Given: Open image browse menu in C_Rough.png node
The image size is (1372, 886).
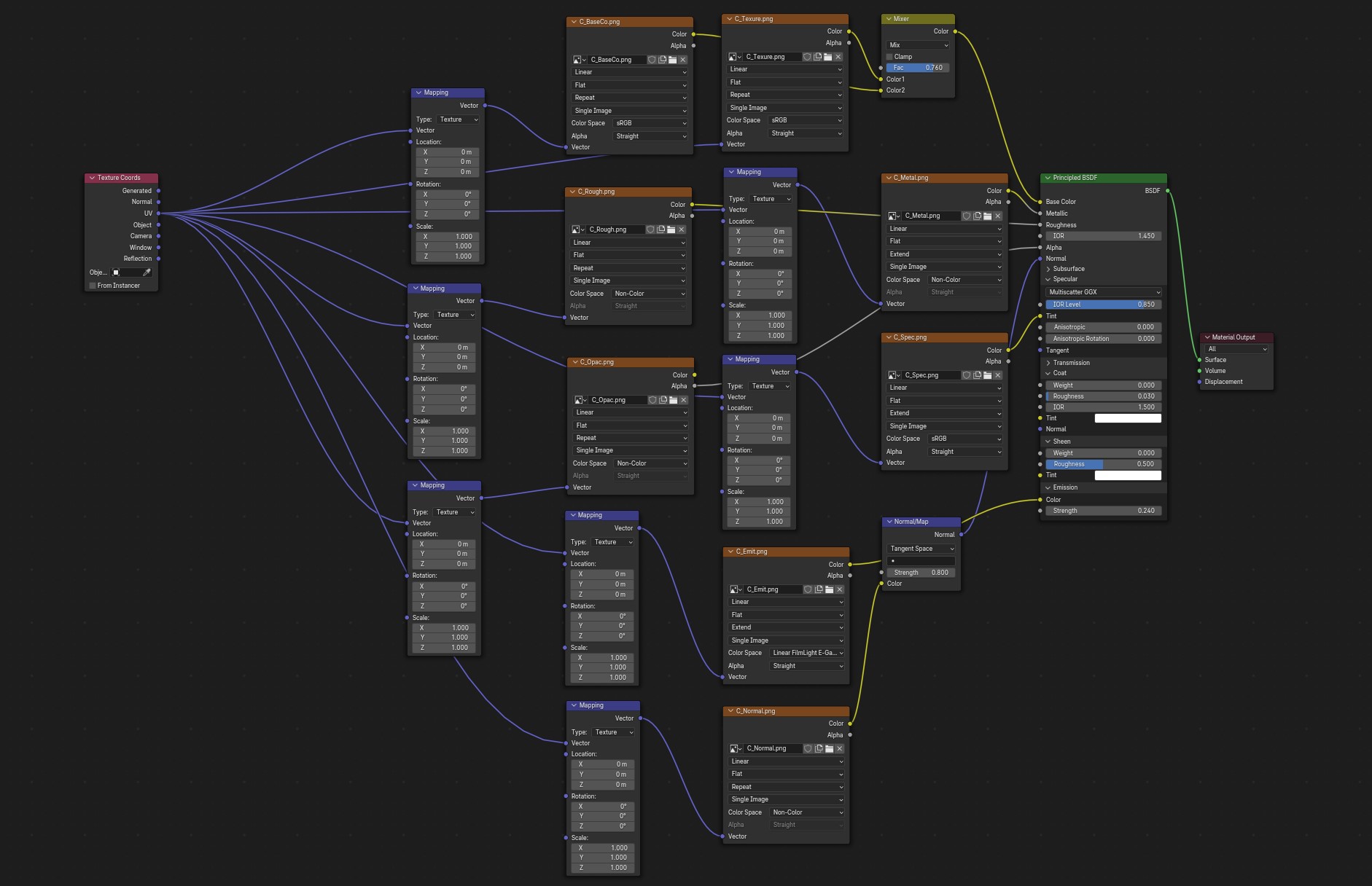Looking at the screenshot, I should tap(578, 230).
